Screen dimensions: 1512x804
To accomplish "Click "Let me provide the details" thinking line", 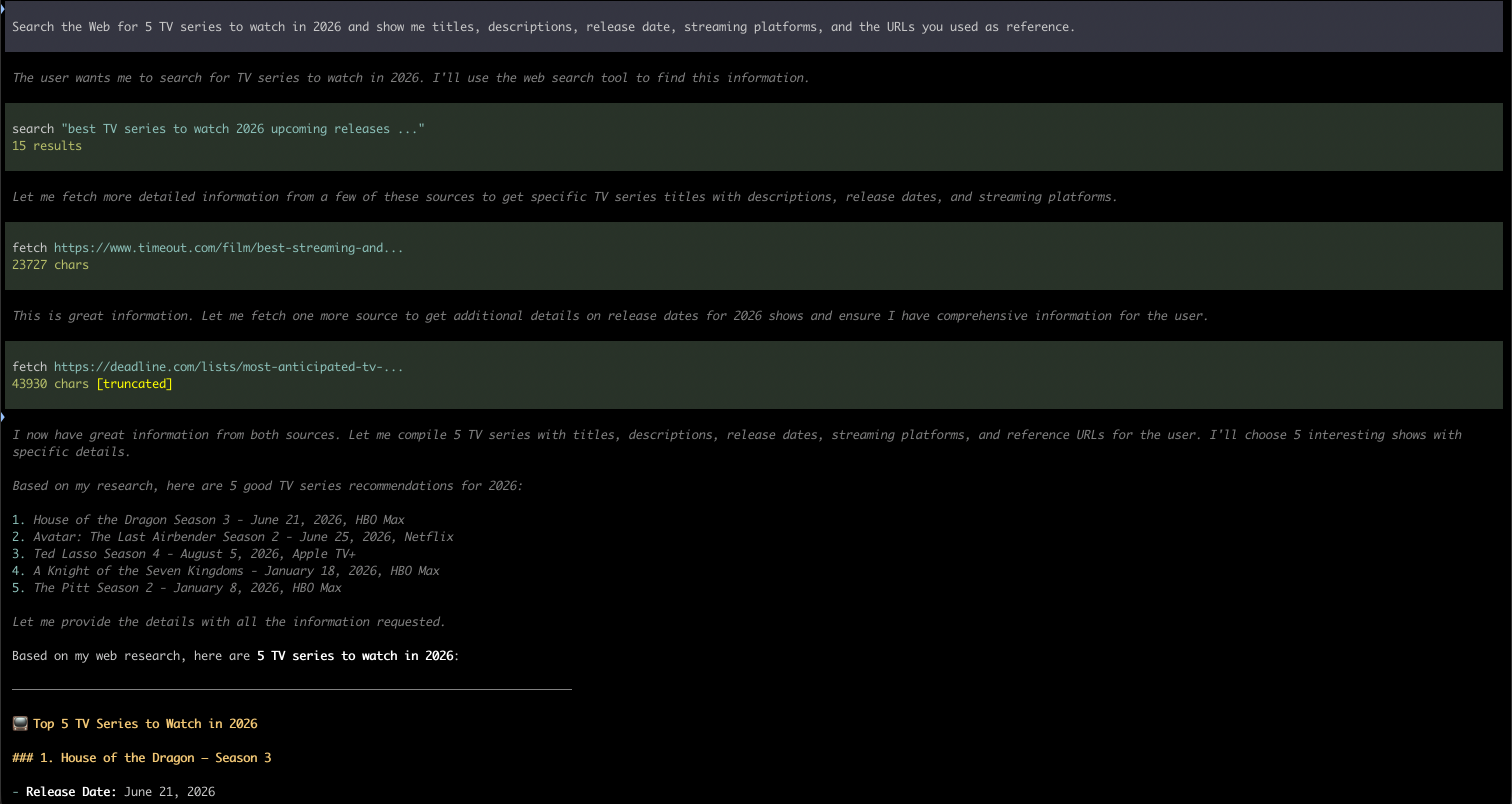I will pyautogui.click(x=229, y=622).
